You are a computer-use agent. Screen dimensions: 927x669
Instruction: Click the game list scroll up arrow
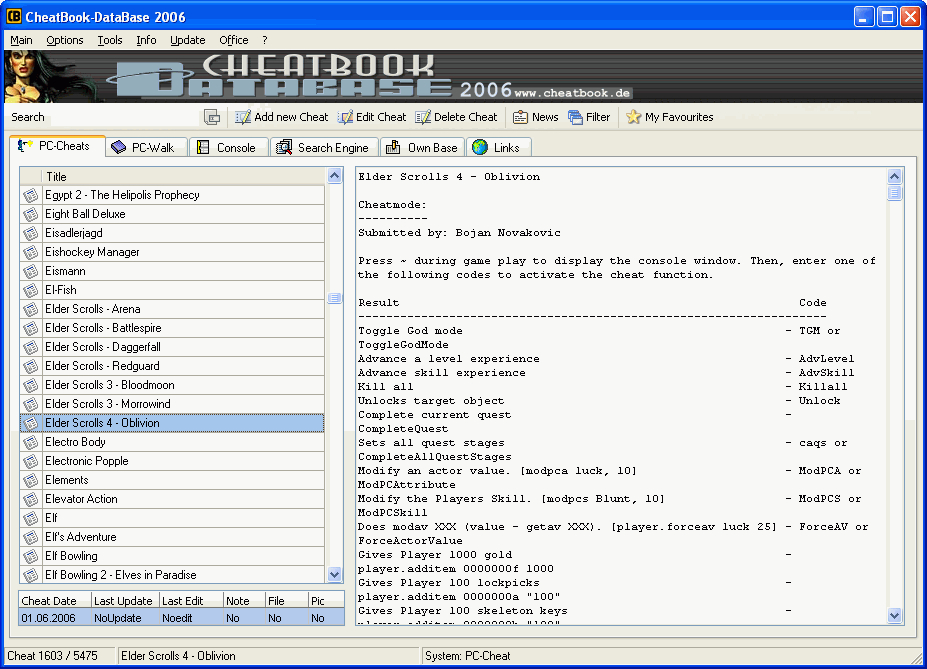click(x=335, y=176)
